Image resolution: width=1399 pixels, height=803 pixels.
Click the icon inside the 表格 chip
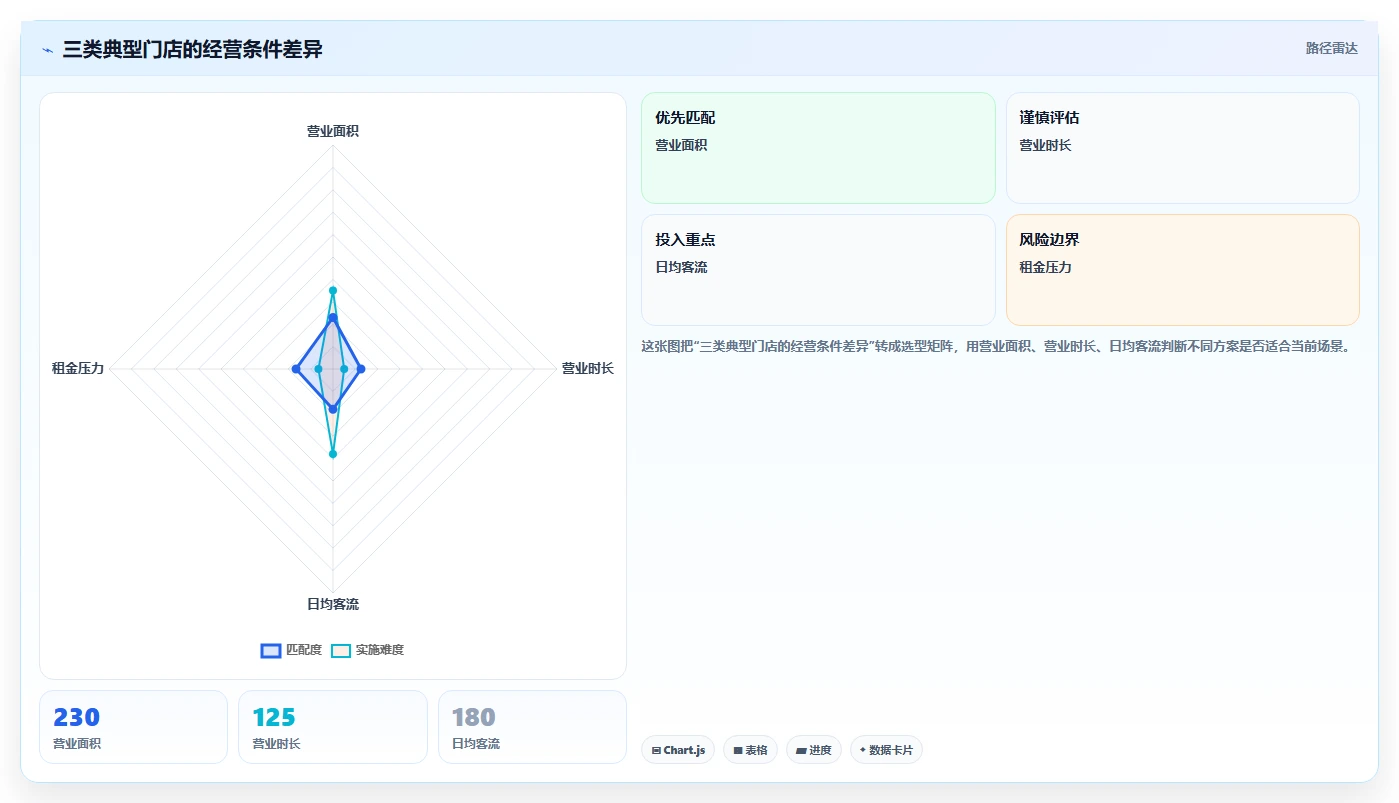[x=738, y=750]
